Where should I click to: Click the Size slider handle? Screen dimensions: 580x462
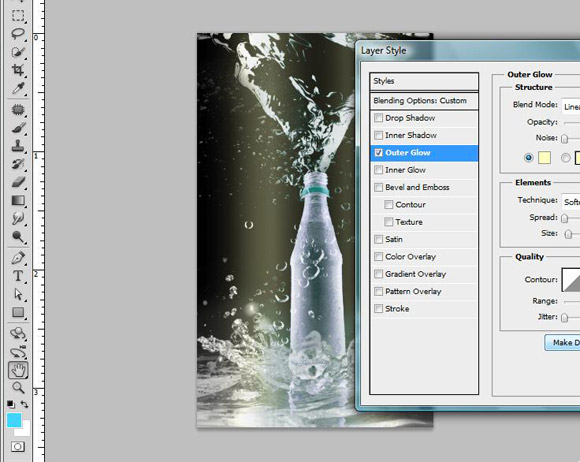(x=569, y=234)
